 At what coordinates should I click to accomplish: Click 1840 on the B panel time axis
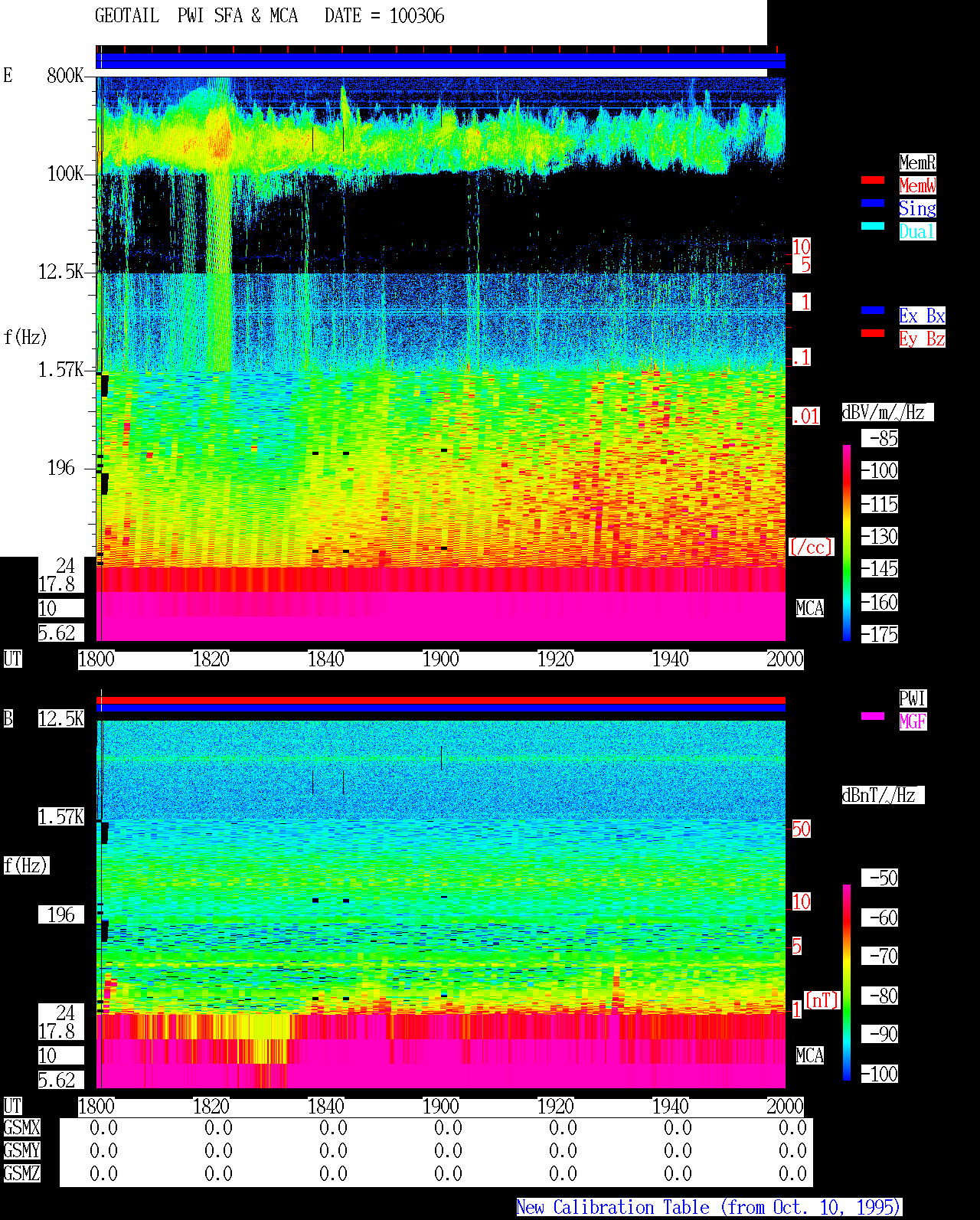click(x=325, y=1106)
